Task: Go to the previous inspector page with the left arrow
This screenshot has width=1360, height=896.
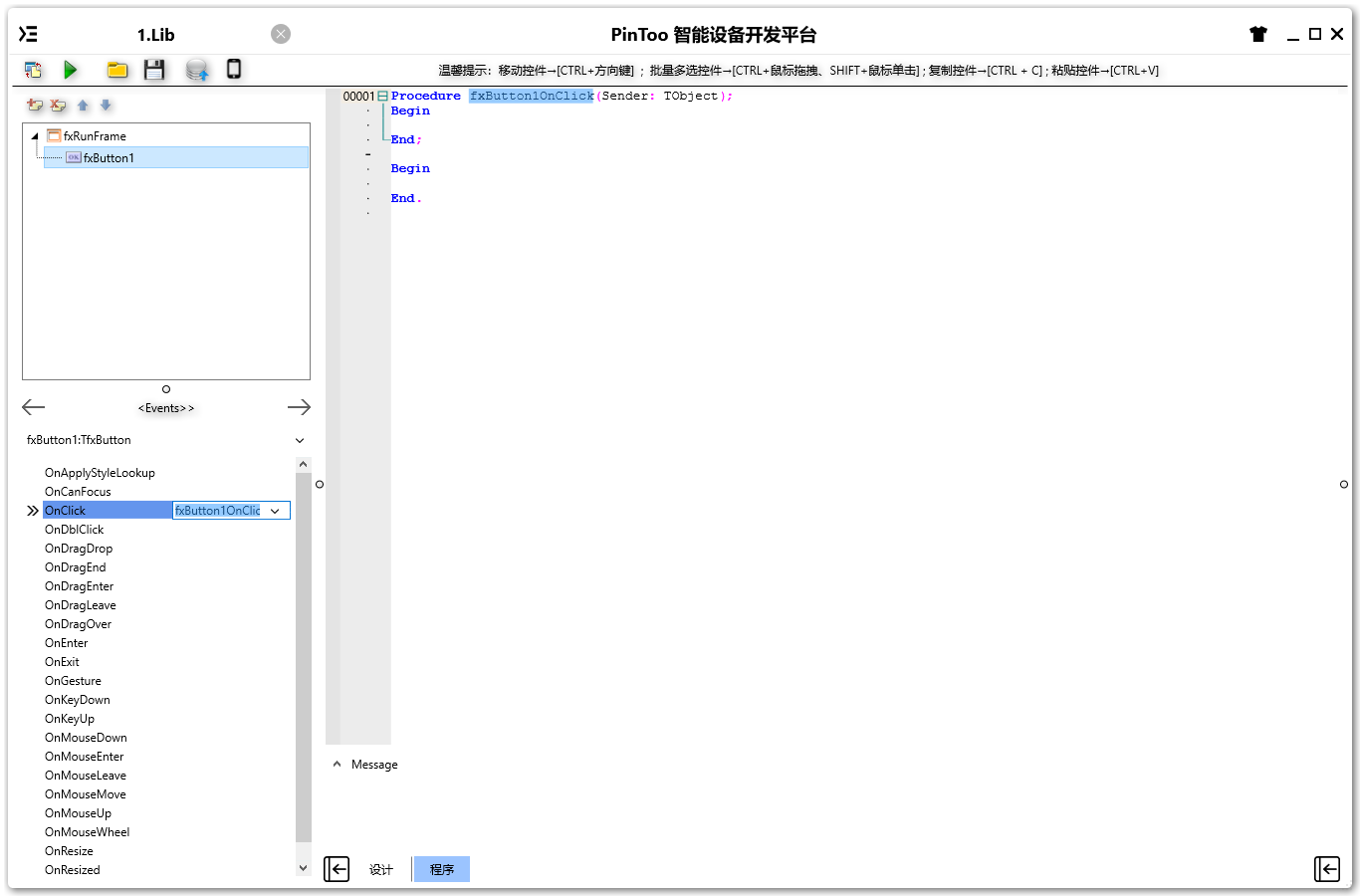Action: click(x=33, y=407)
